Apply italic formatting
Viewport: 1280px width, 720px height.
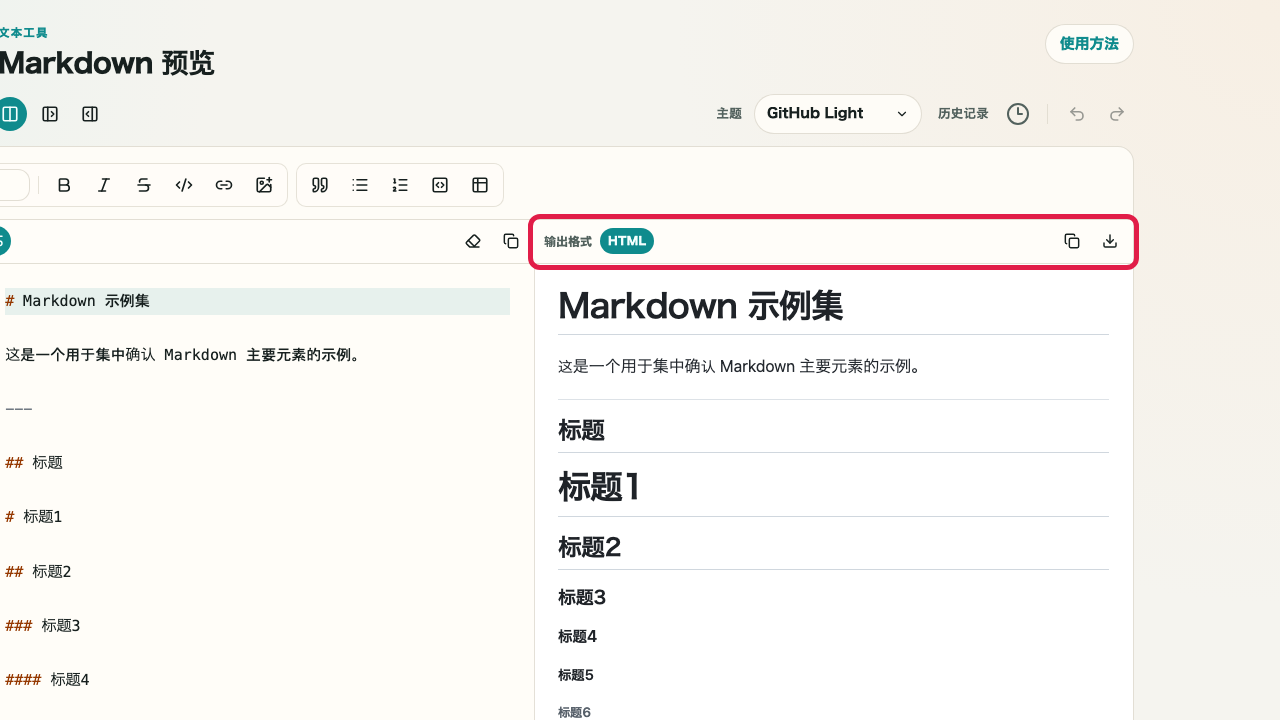tap(104, 185)
